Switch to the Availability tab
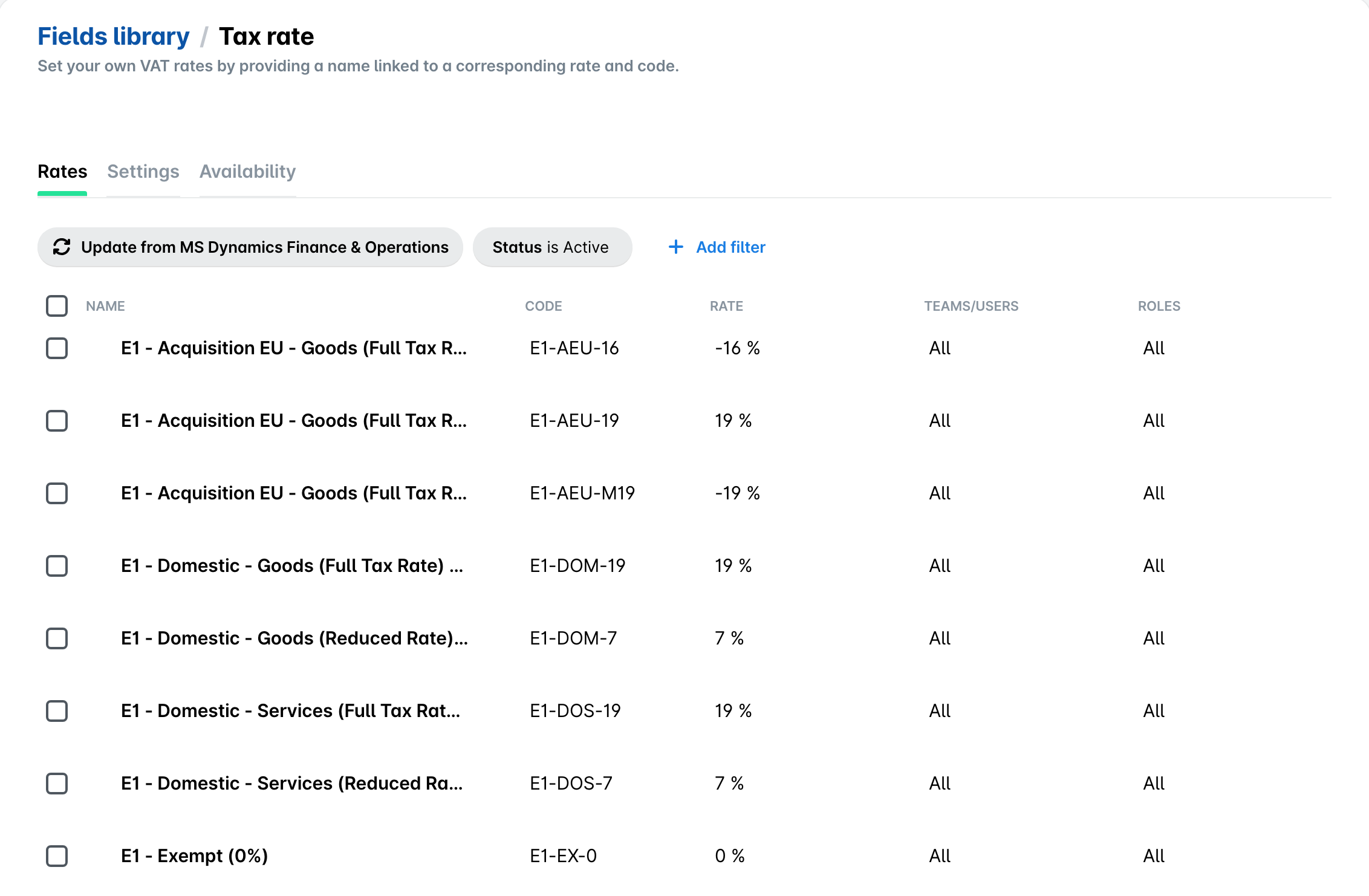1369x896 pixels. 248,172
